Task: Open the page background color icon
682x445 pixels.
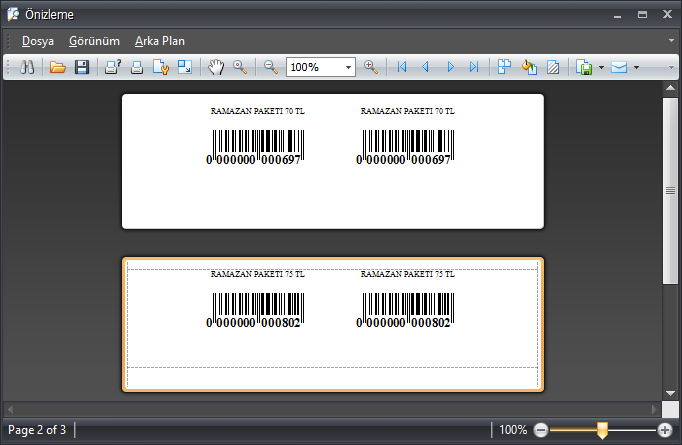Action: click(x=529, y=67)
